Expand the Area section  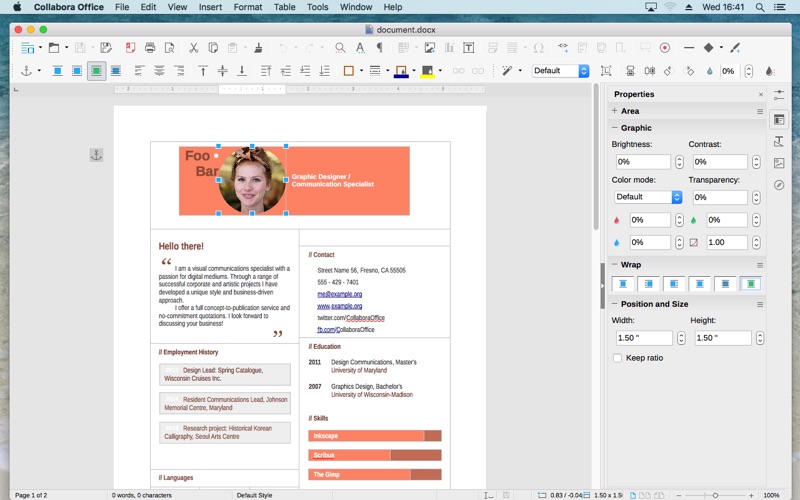click(614, 111)
